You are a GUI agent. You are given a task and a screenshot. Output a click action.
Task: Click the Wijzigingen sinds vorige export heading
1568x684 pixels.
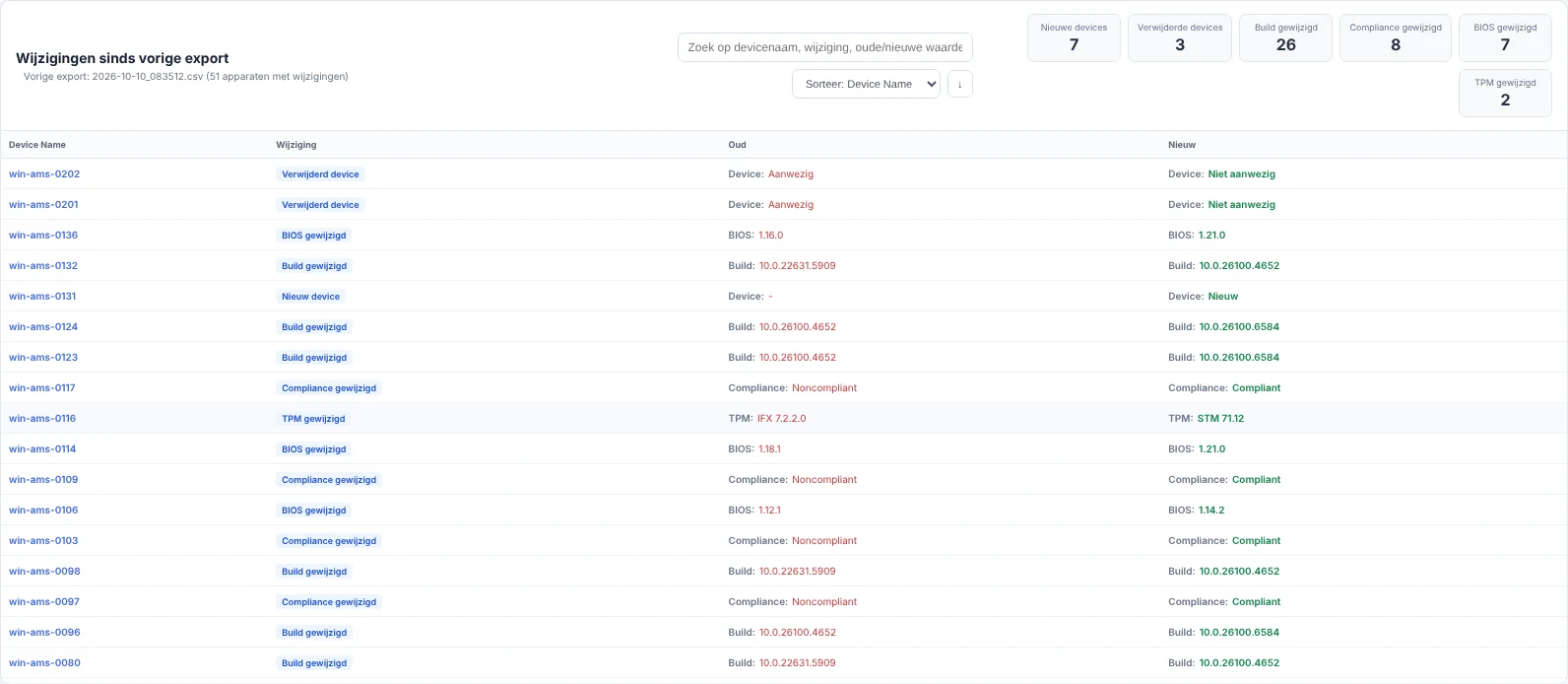click(122, 58)
